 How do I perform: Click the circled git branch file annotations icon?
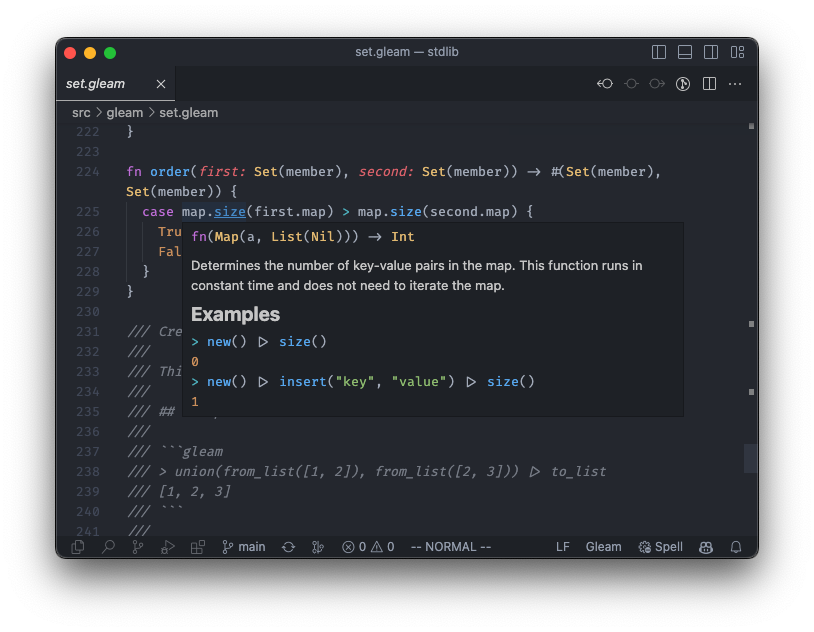point(683,84)
